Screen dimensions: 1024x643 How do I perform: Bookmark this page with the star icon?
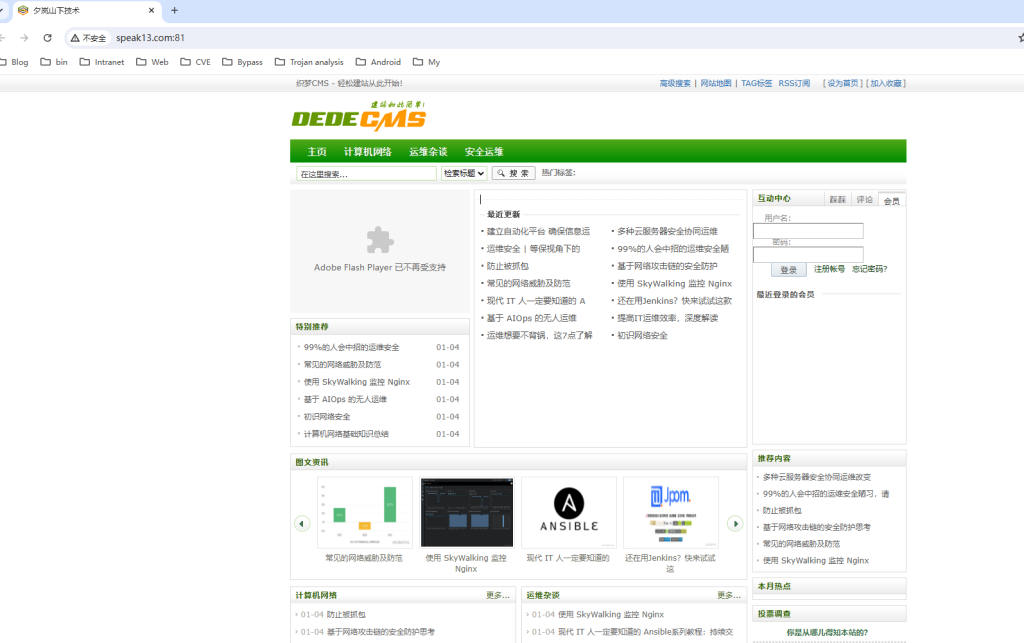tap(1019, 38)
